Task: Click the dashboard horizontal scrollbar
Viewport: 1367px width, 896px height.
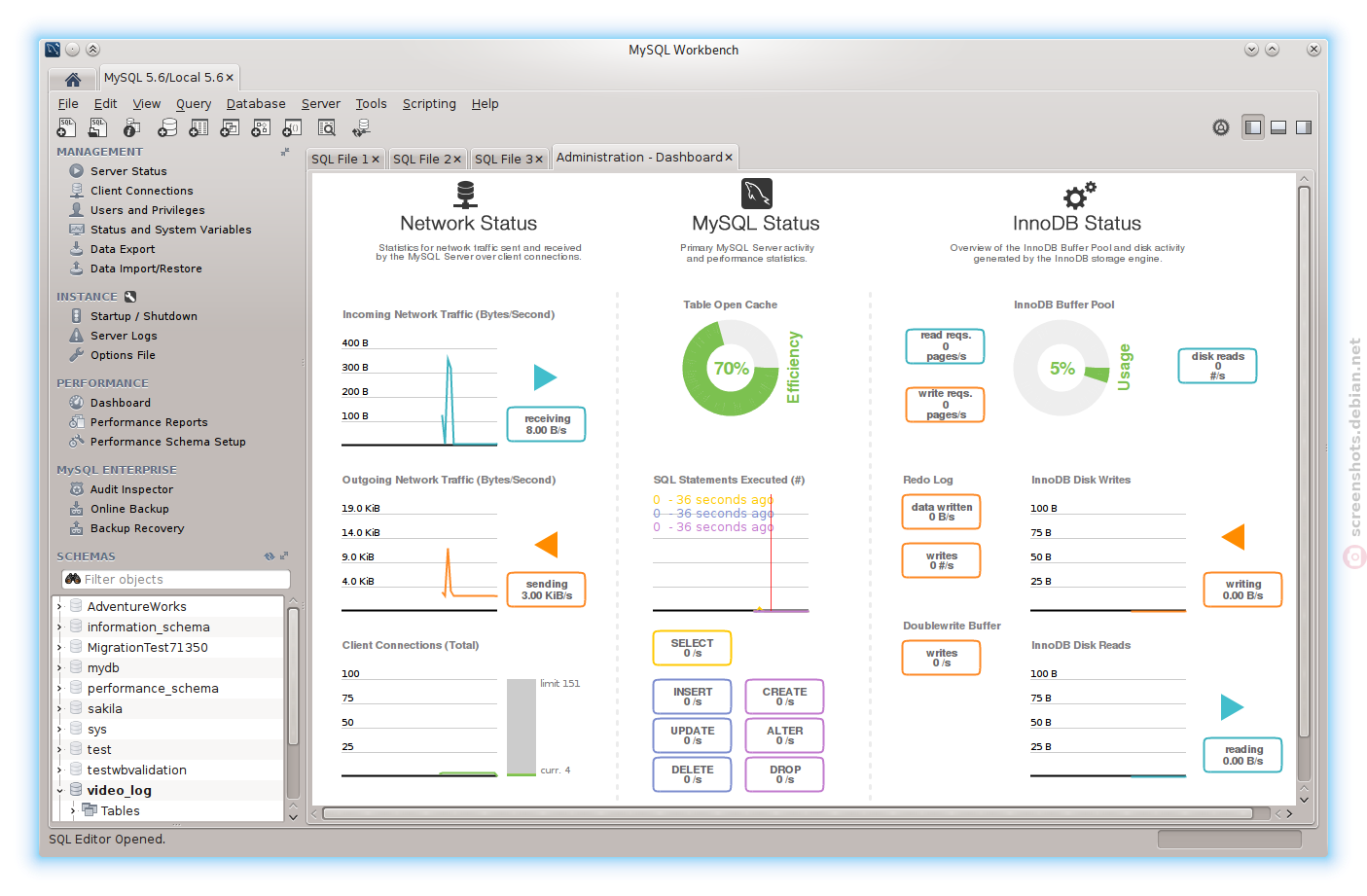Action: point(788,813)
